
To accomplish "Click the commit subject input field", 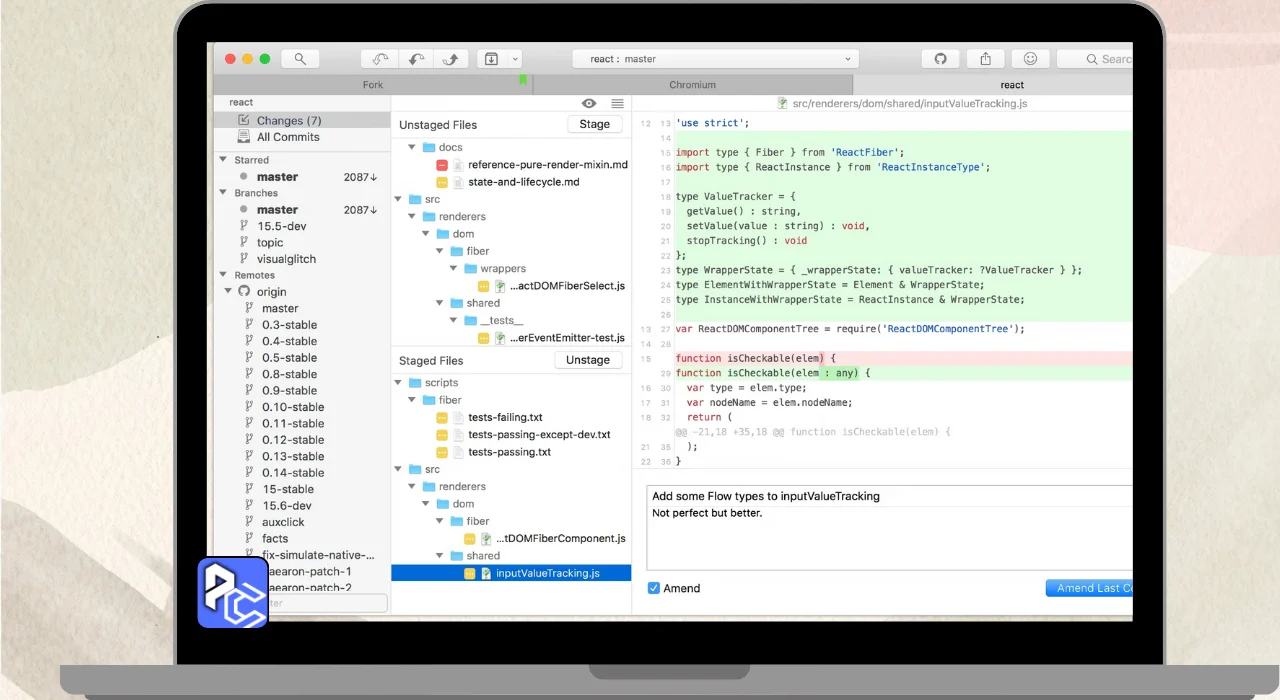I will coord(888,496).
